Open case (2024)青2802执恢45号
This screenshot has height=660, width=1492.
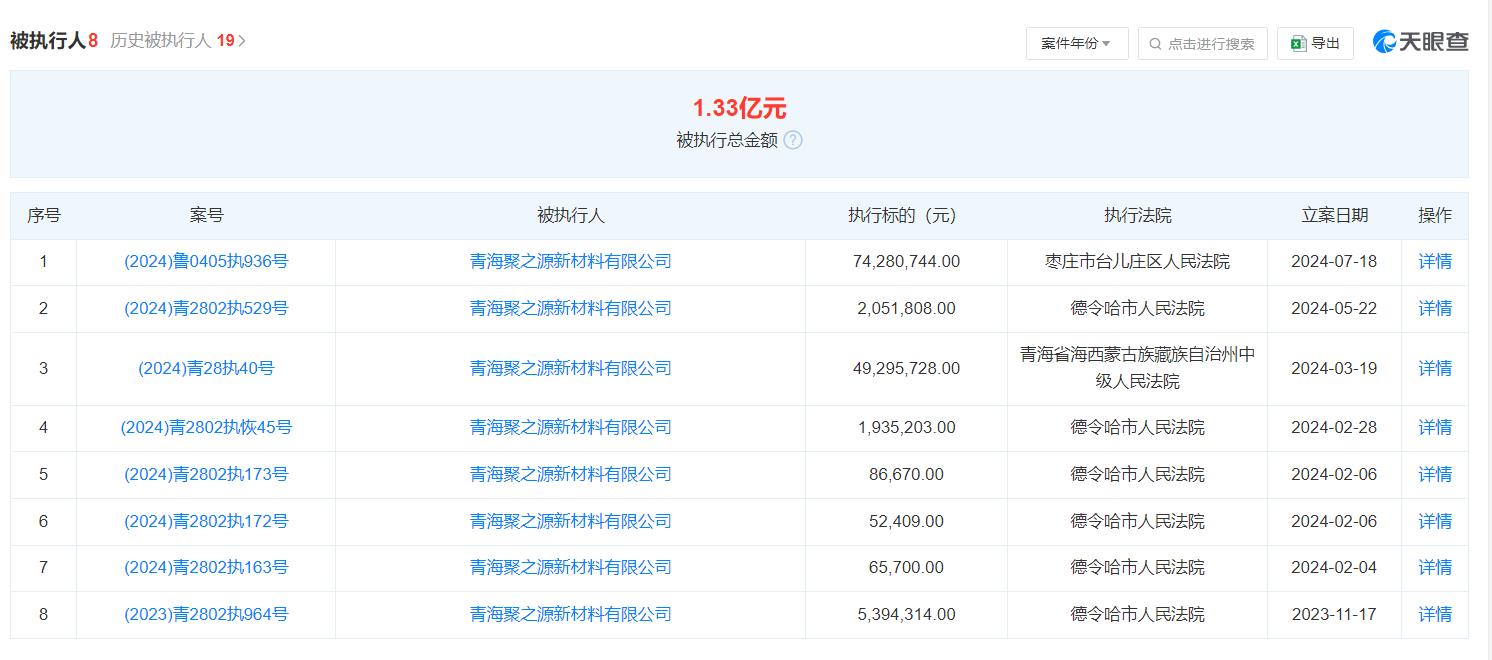(x=206, y=428)
